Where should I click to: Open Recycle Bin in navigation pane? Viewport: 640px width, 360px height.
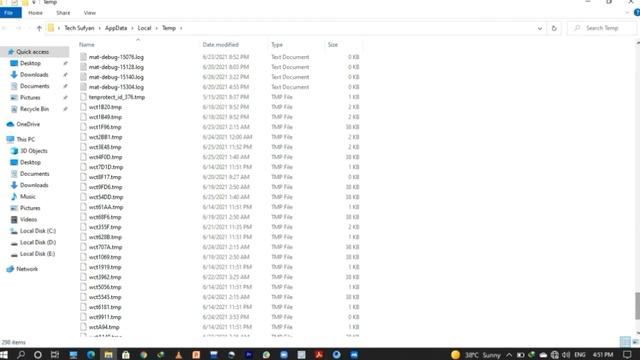34,109
